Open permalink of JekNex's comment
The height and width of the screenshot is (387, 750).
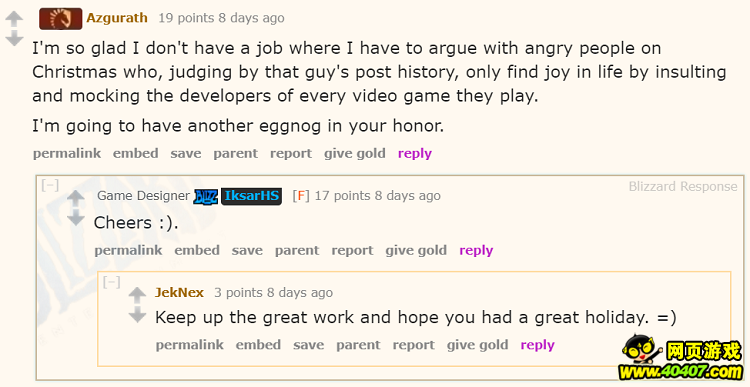tap(189, 345)
